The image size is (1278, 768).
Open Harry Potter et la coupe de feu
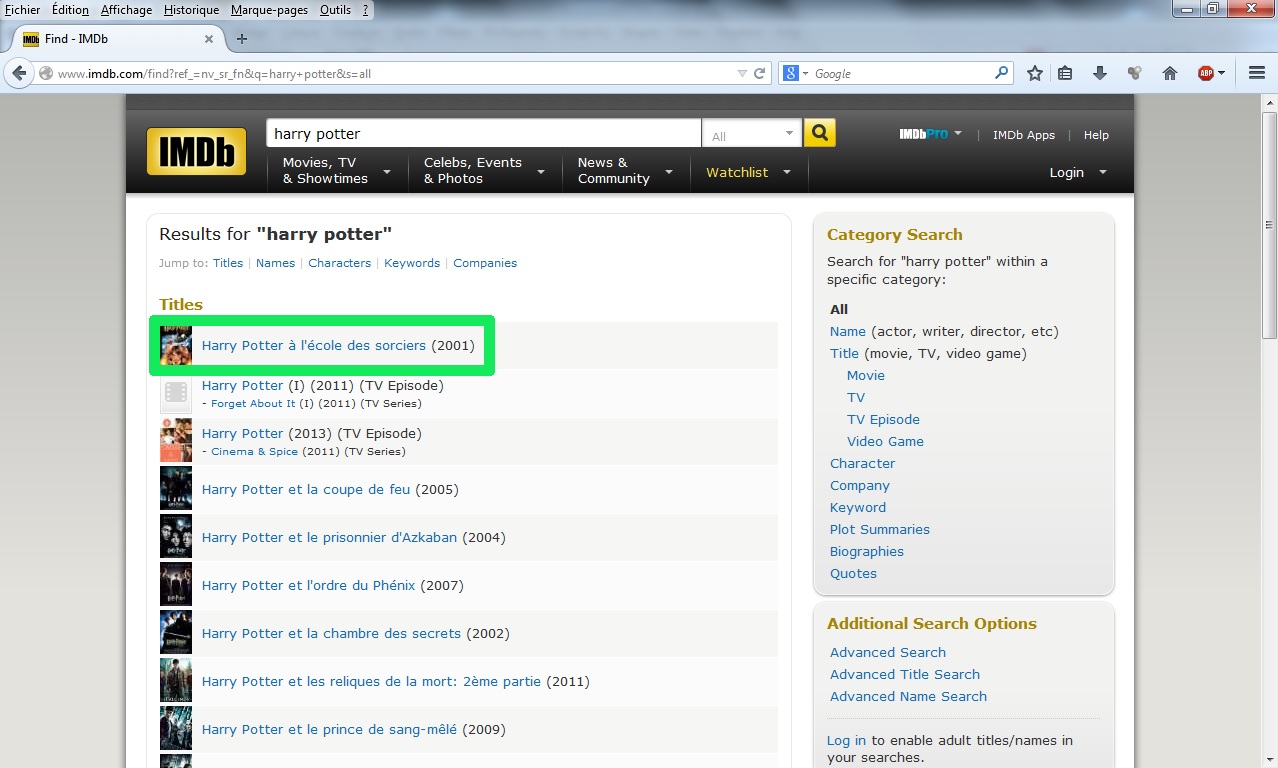pos(306,489)
